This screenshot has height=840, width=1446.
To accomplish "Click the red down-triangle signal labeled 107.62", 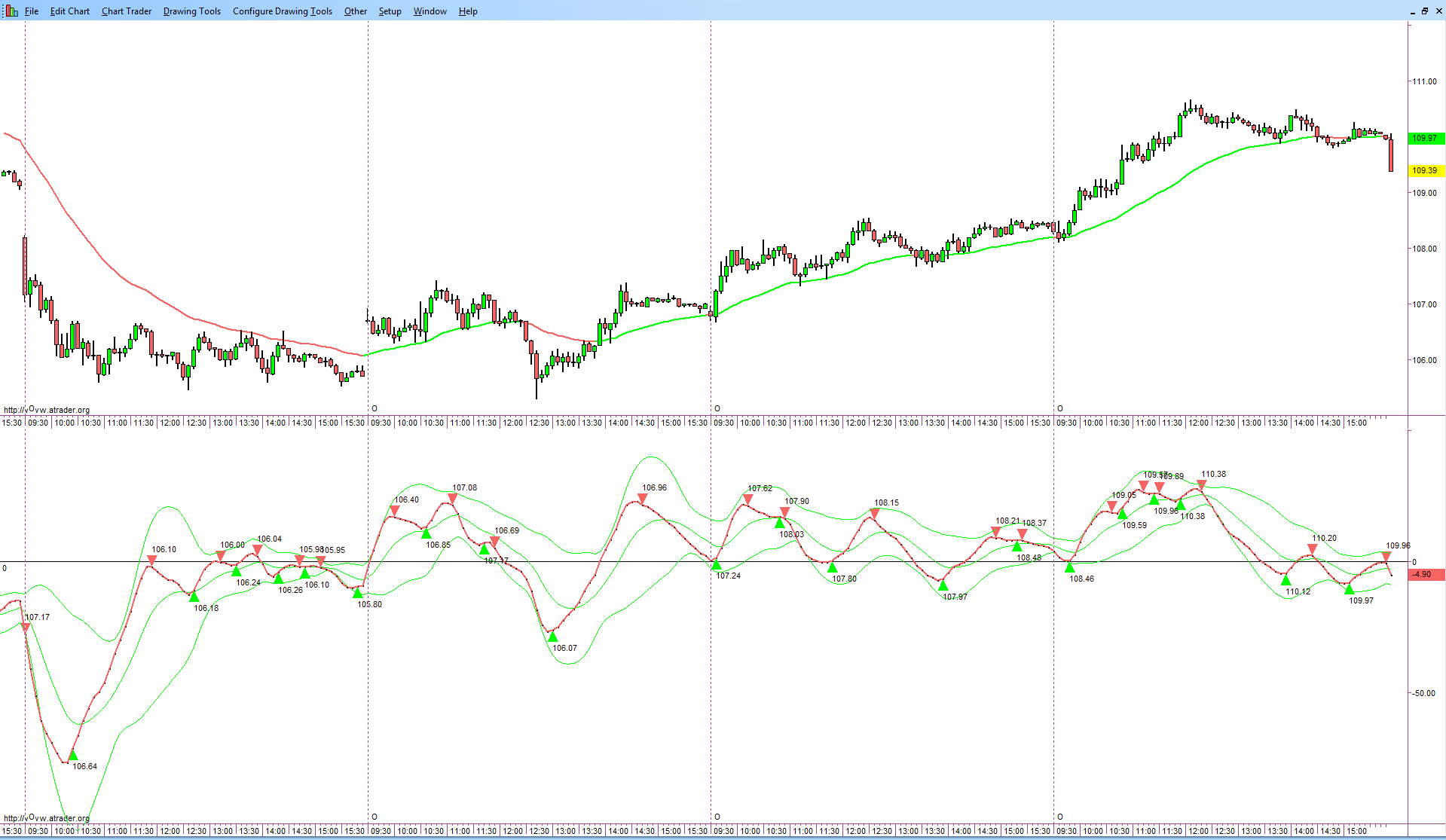I will 748,499.
